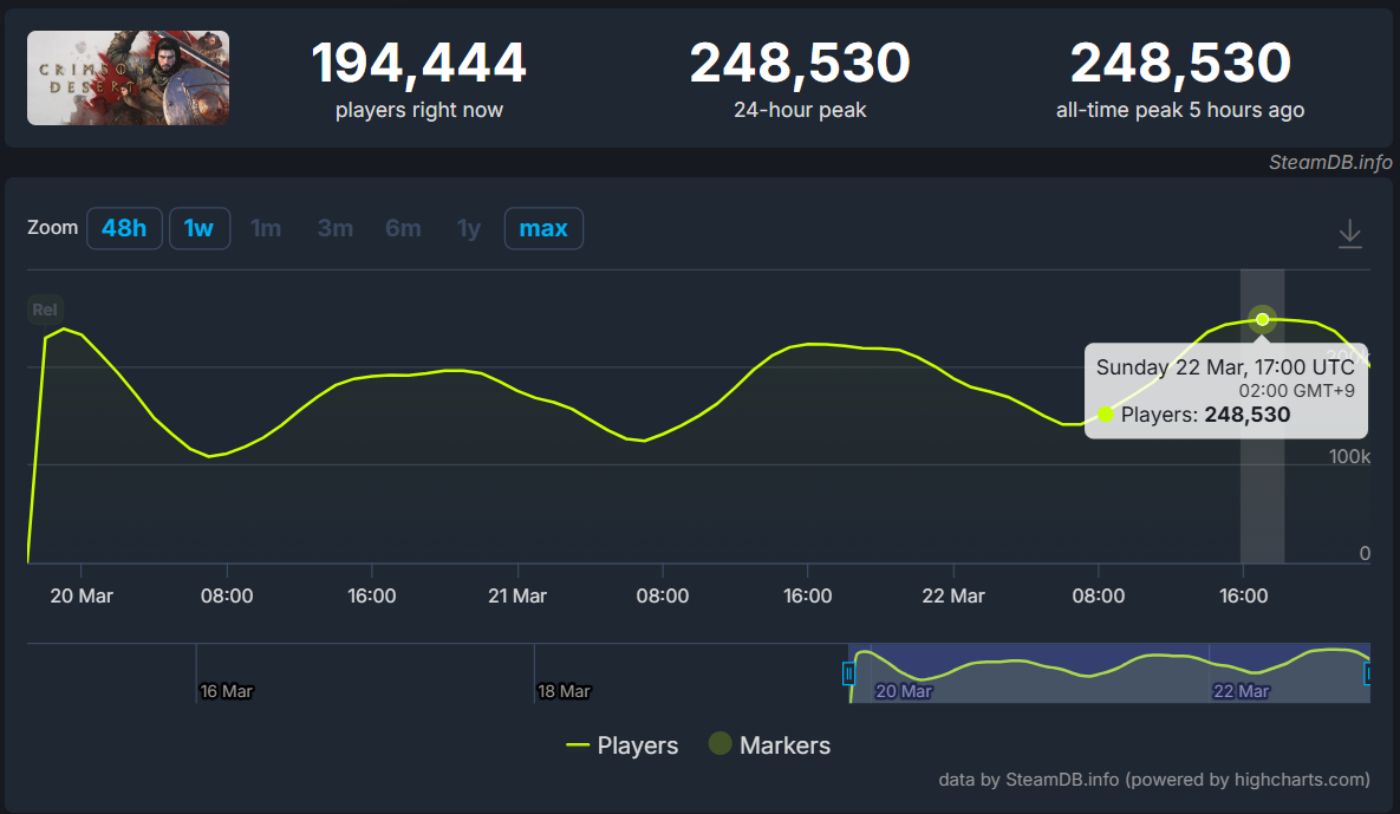Switch chart zoom to 1w
Viewport: 1400px width, 814px height.
click(x=199, y=229)
